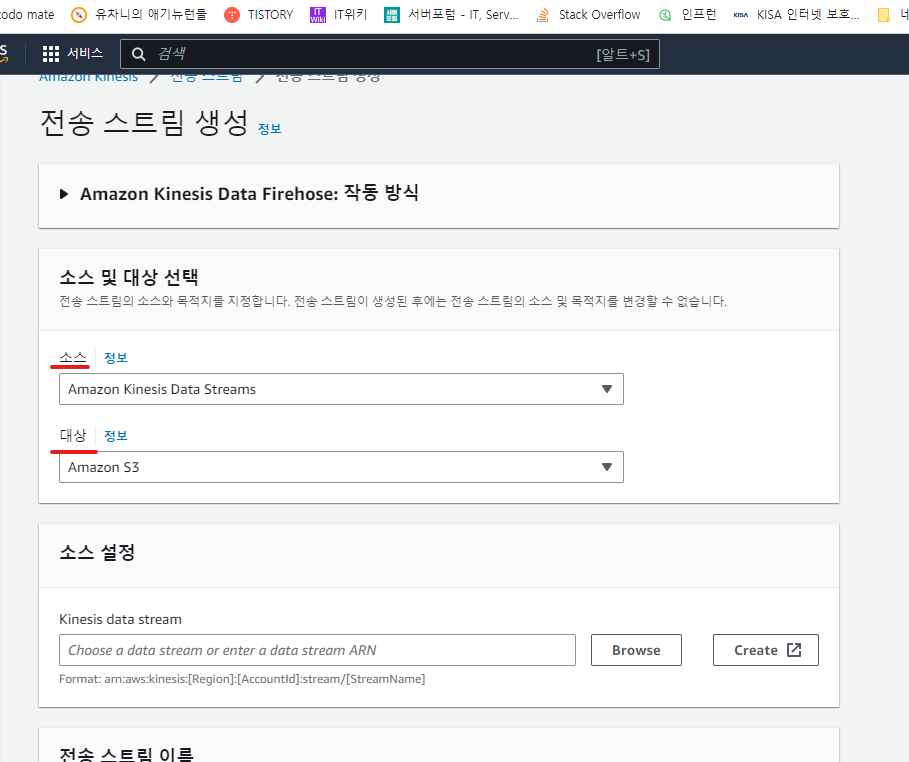The image size is (909, 762).
Task: Open the 대상 dropdown Amazon S3
Action: tap(341, 467)
